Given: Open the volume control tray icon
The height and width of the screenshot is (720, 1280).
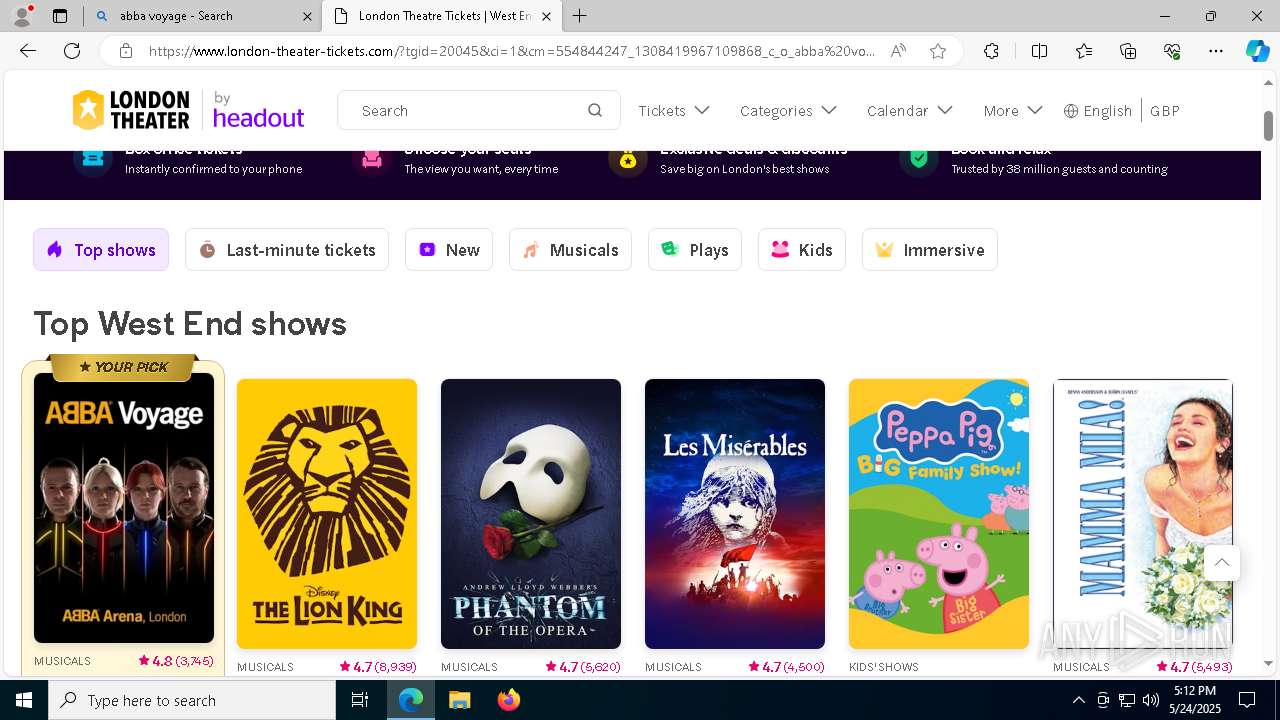Looking at the screenshot, I should coord(1151,700).
